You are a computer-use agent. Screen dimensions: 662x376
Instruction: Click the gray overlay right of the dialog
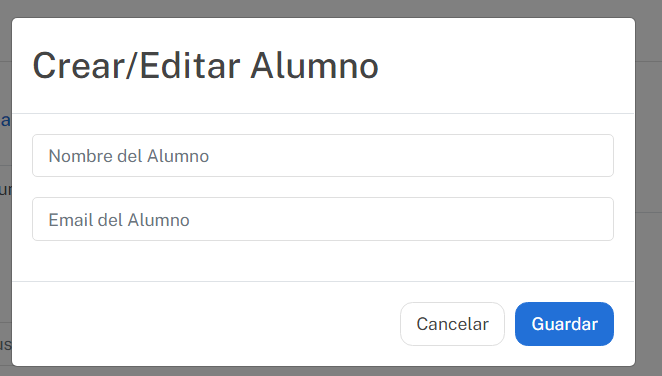pyautogui.click(x=648, y=188)
